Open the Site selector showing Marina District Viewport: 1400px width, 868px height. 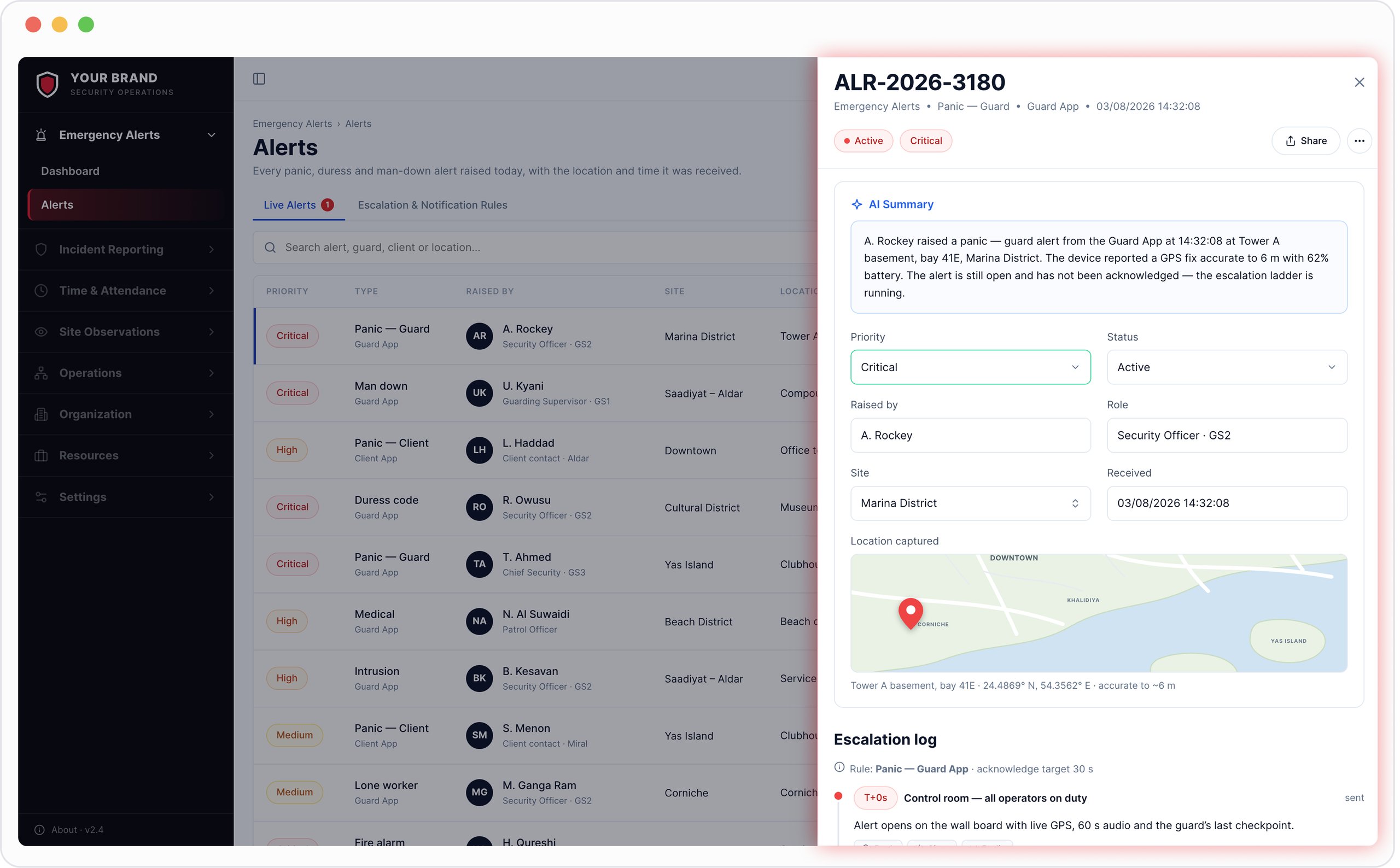(x=970, y=503)
